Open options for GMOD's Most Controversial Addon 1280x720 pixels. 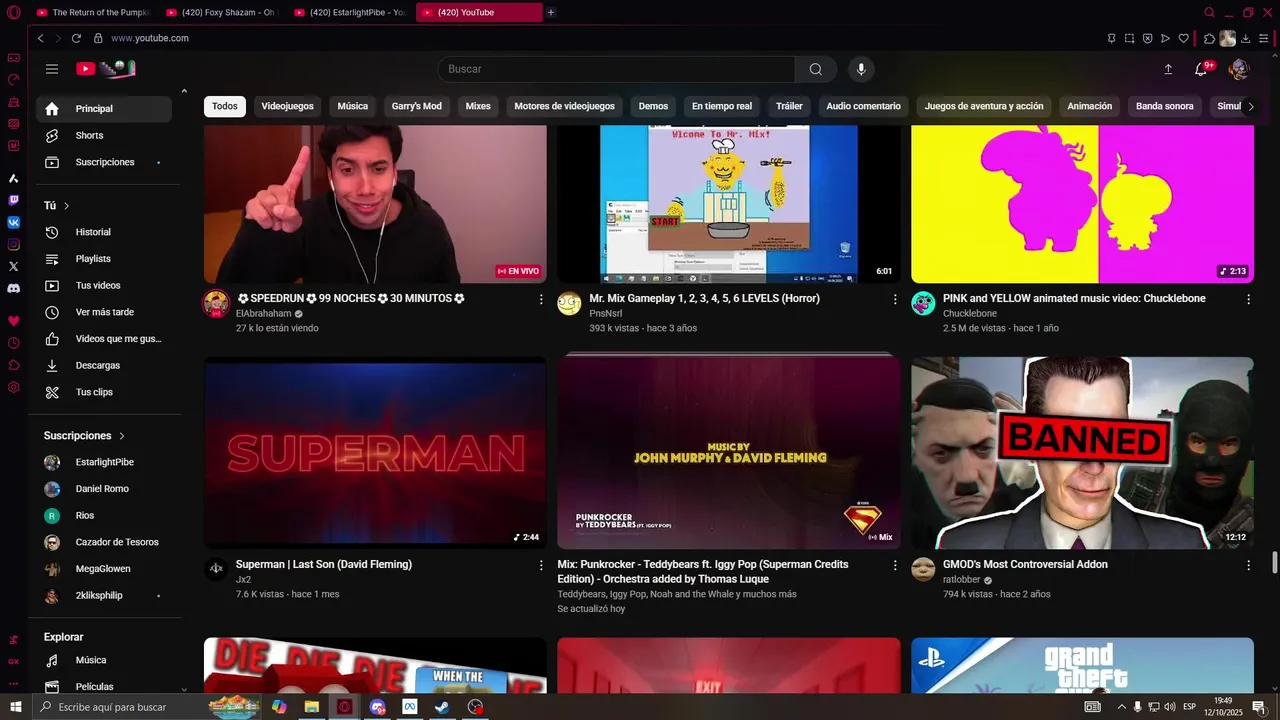(x=1248, y=565)
